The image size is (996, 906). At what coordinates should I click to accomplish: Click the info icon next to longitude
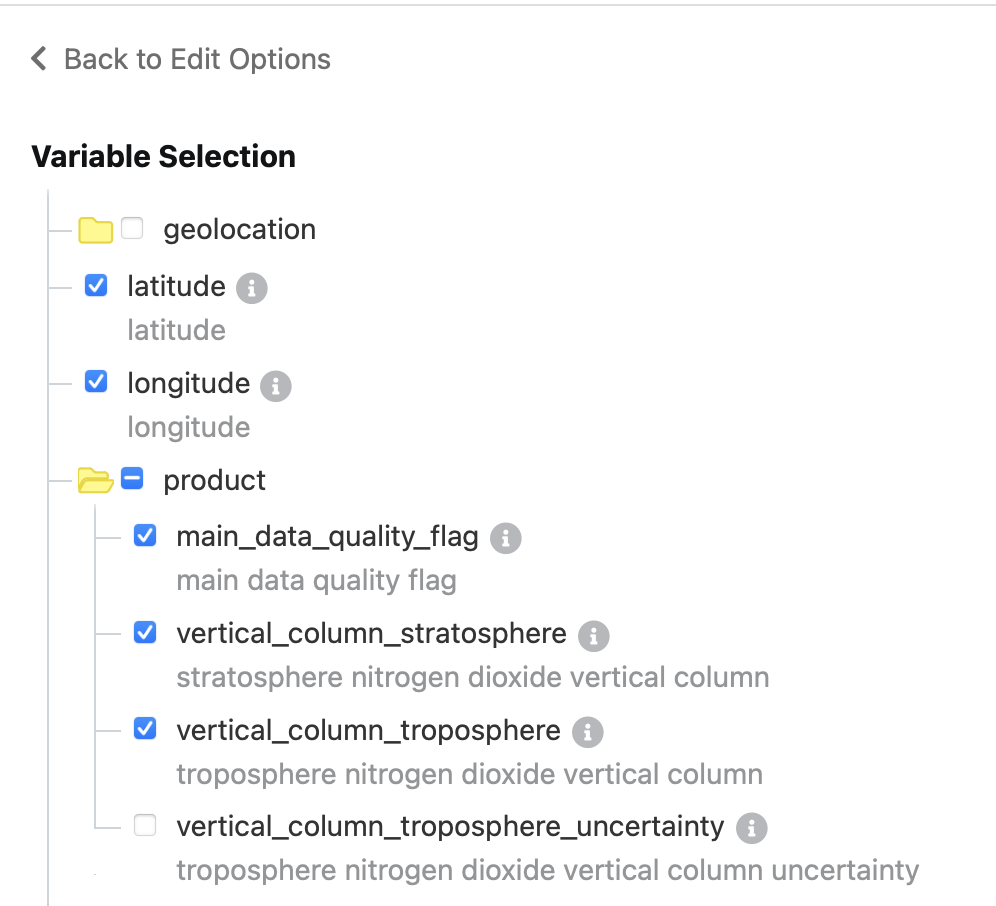coord(275,386)
